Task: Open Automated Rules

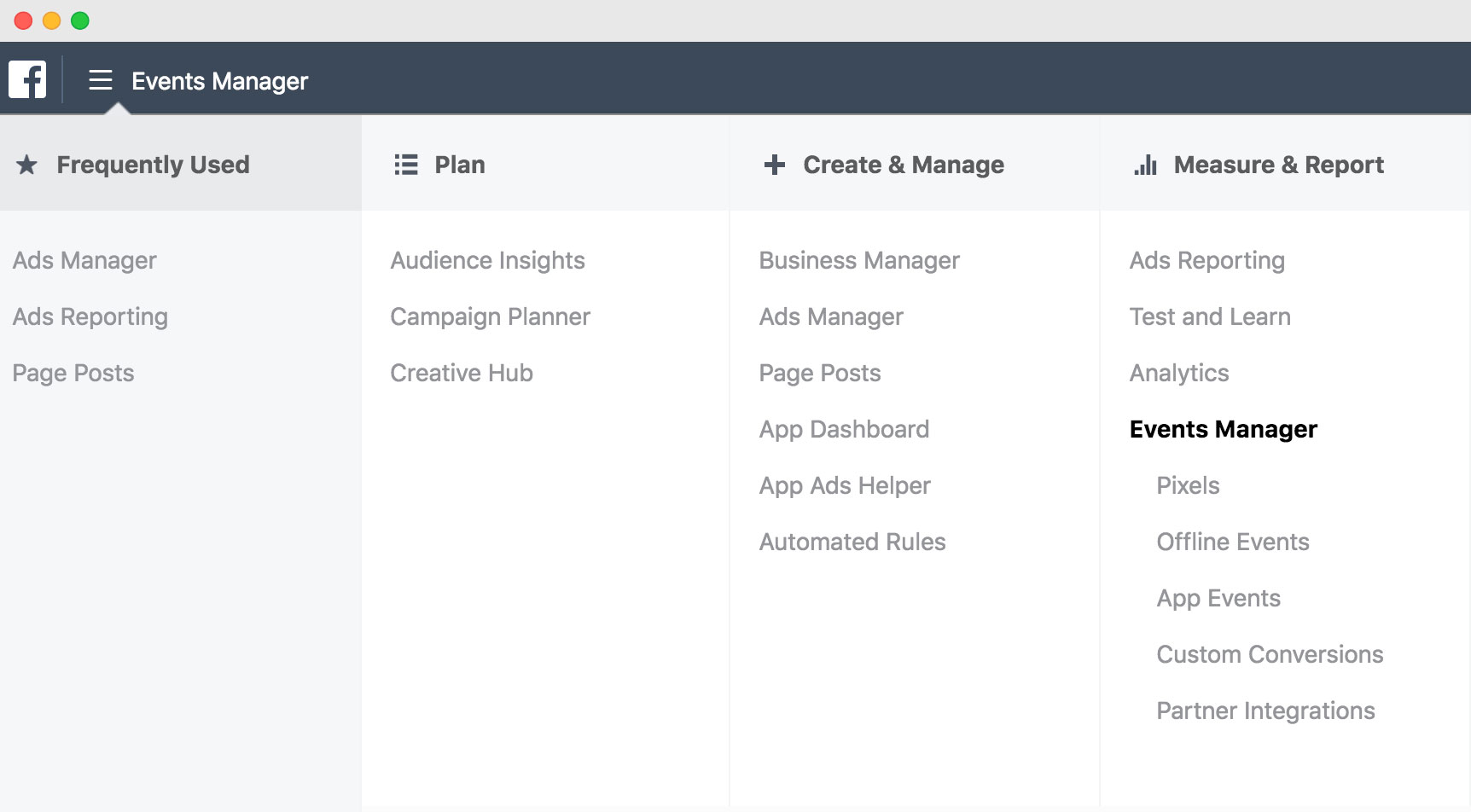Action: [852, 542]
